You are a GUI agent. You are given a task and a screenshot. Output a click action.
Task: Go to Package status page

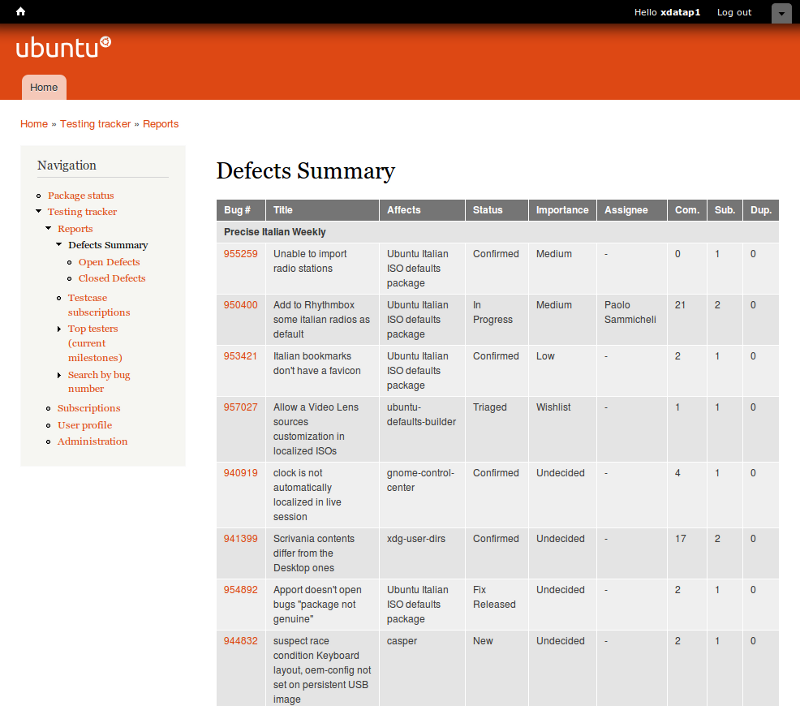click(81, 196)
